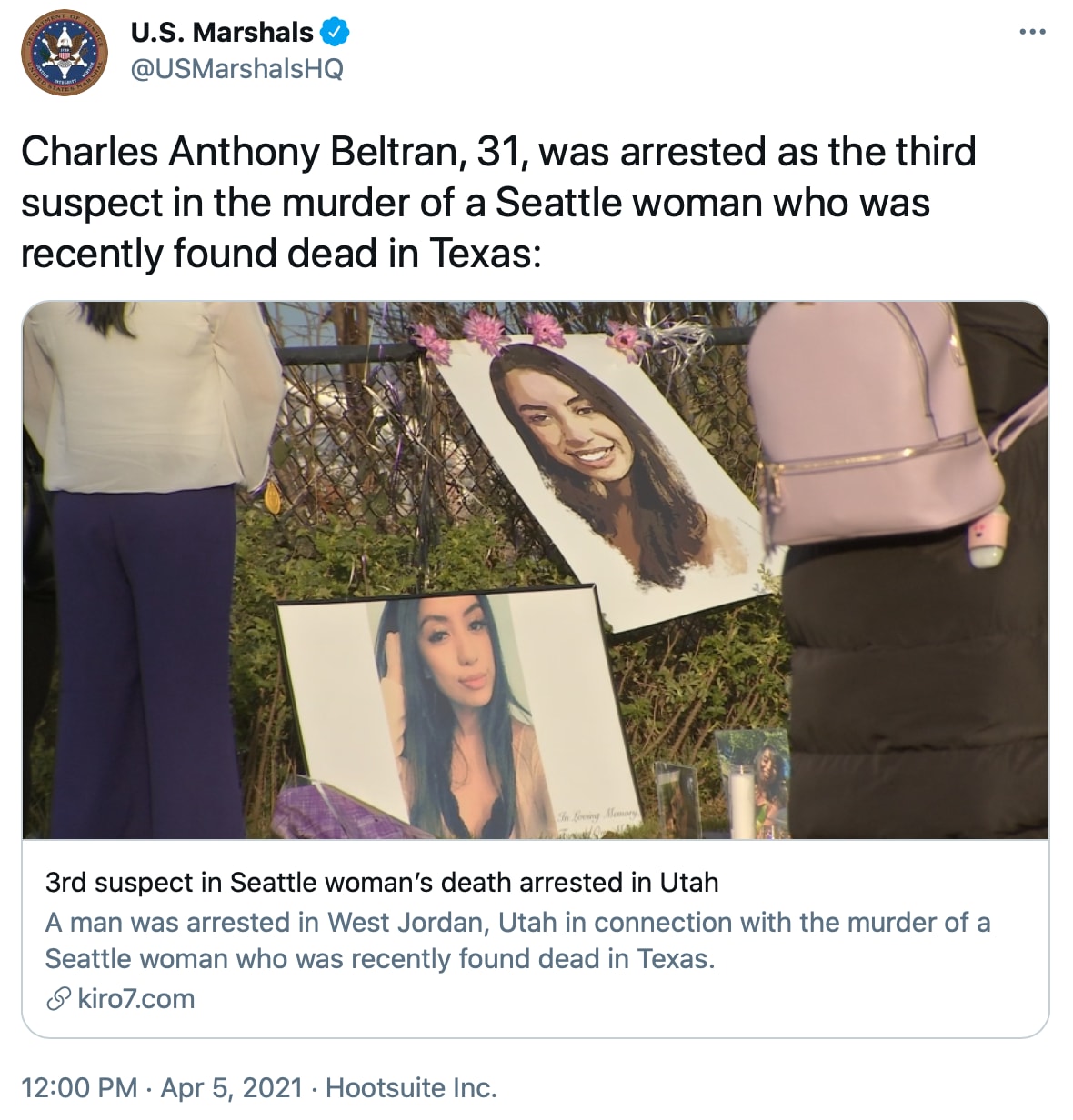Click the card description mentioning West Jordan, Utah
Viewport: 1073px width, 1120px height.
tap(517, 941)
